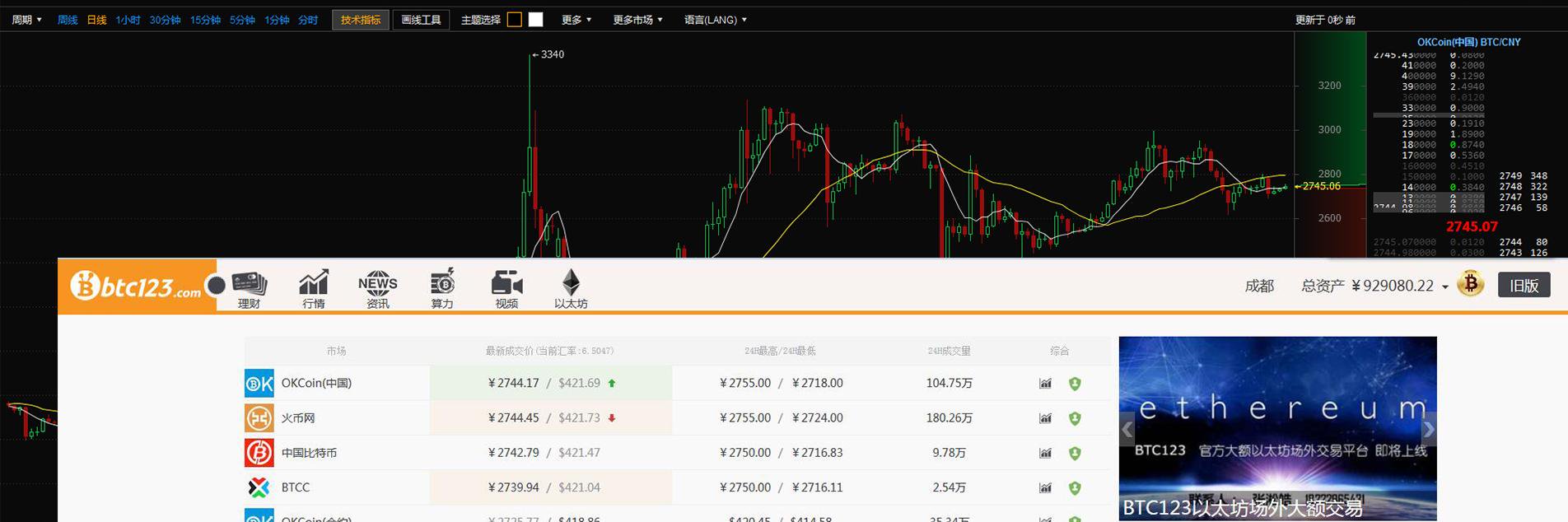This screenshot has width=1568, height=522.
Task: Open the 理财 finance card icon
Action: click(x=249, y=289)
